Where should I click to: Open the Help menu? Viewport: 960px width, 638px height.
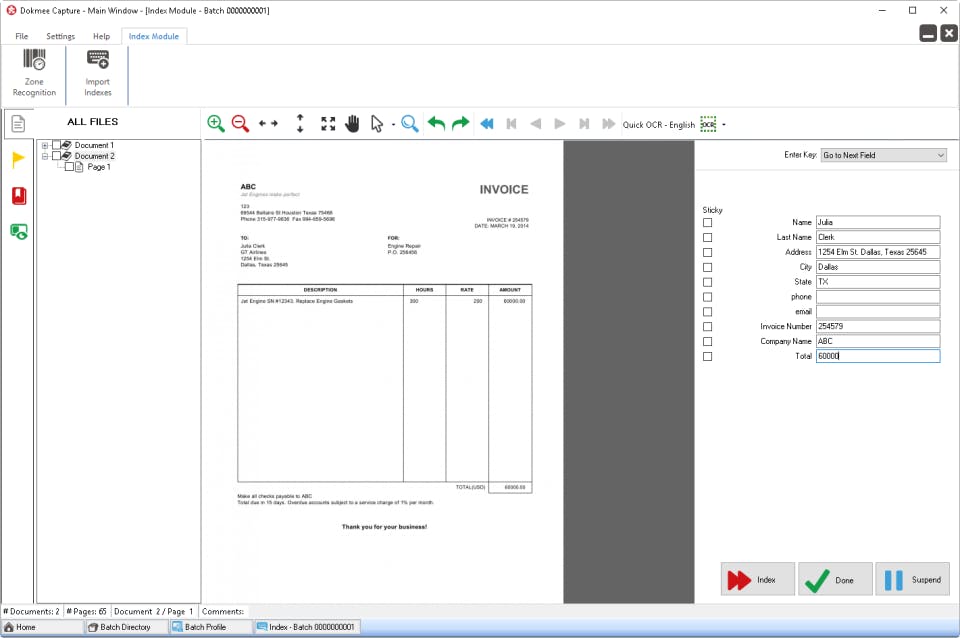(x=102, y=36)
